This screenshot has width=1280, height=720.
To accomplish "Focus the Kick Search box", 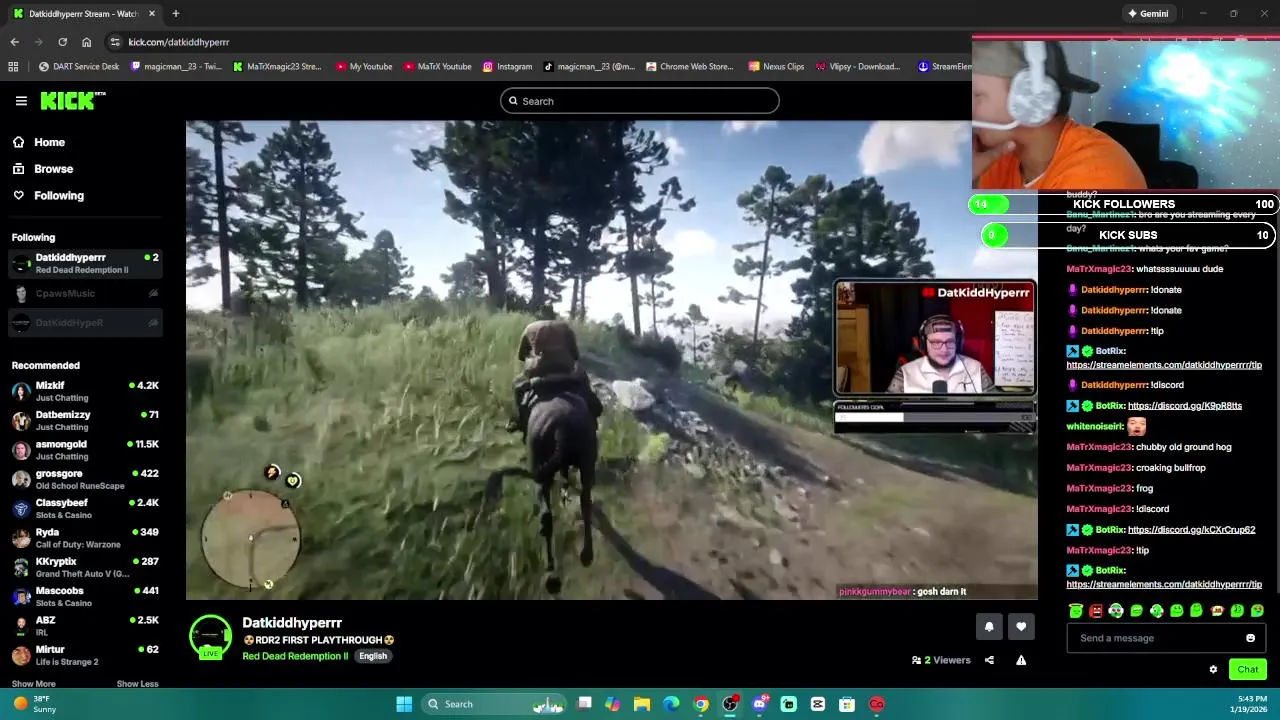I will 640,101.
